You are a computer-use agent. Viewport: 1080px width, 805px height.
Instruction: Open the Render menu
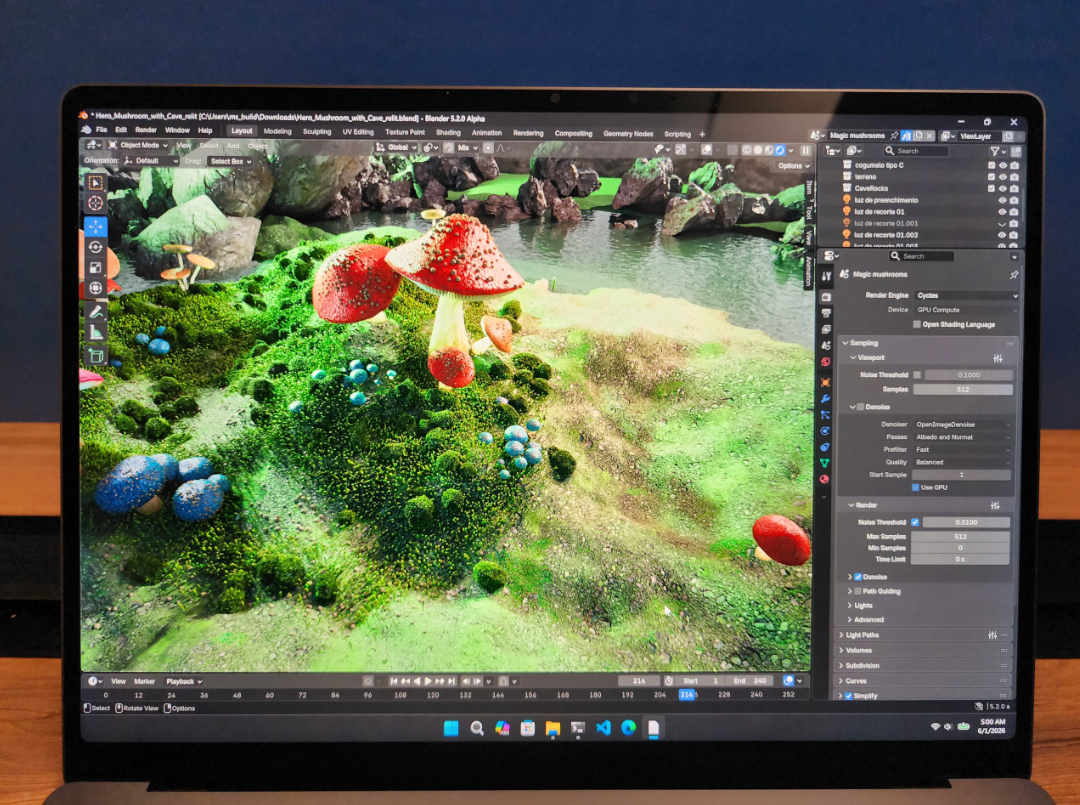[145, 130]
